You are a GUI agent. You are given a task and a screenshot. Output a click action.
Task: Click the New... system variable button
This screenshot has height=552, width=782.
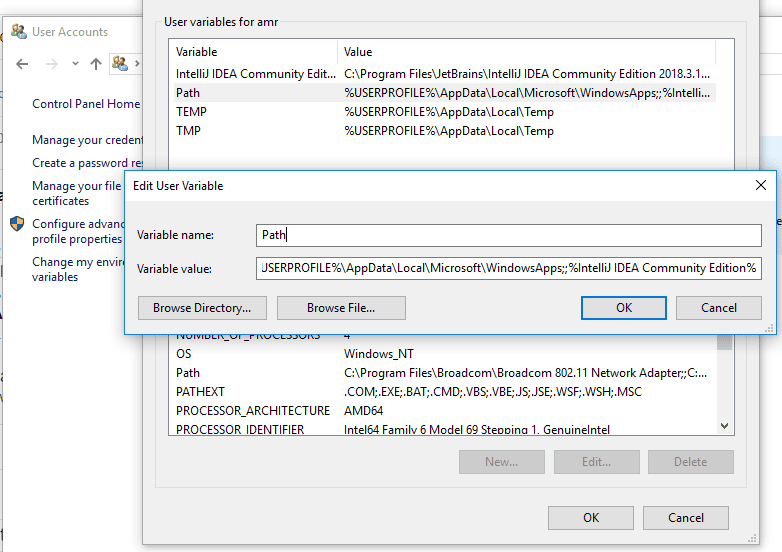502,462
